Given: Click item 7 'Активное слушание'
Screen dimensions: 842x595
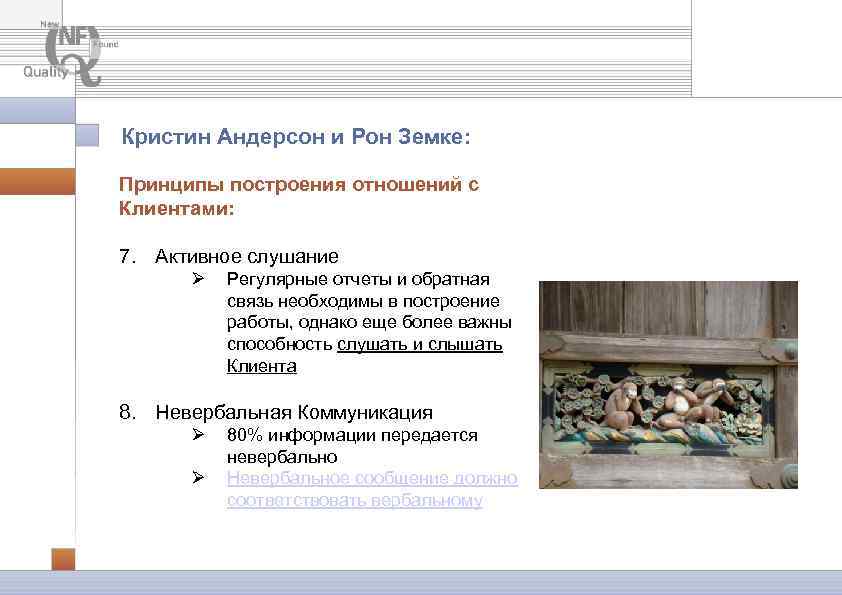Looking at the screenshot, I should click(x=246, y=256).
